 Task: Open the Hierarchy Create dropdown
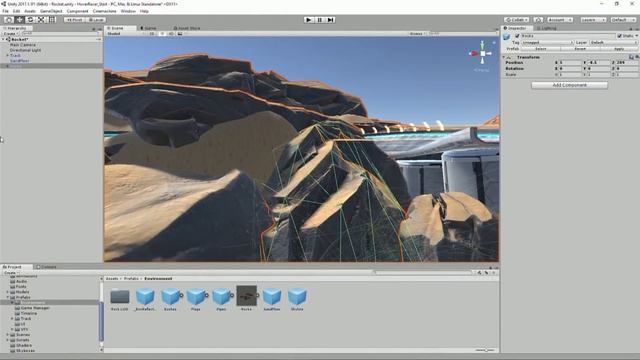point(10,33)
